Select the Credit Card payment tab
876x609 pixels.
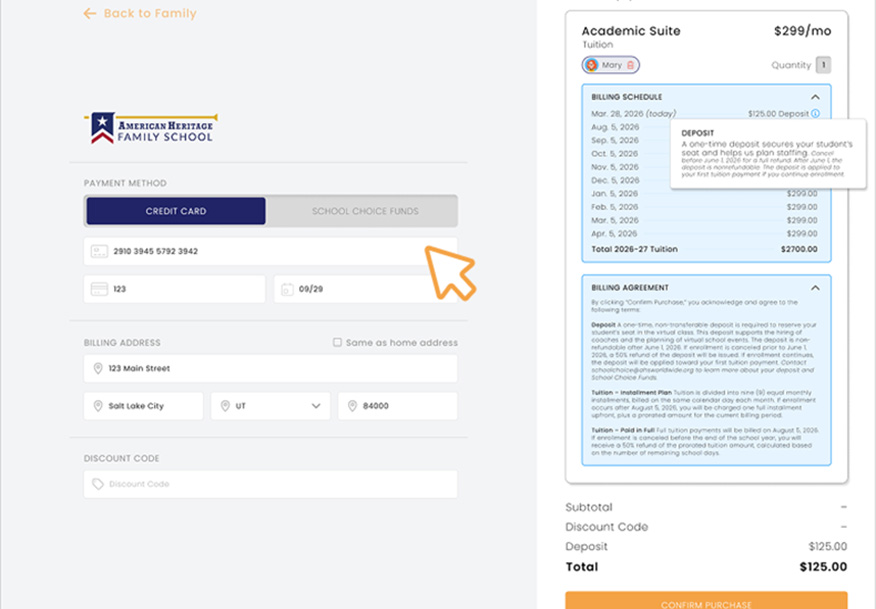tap(176, 211)
